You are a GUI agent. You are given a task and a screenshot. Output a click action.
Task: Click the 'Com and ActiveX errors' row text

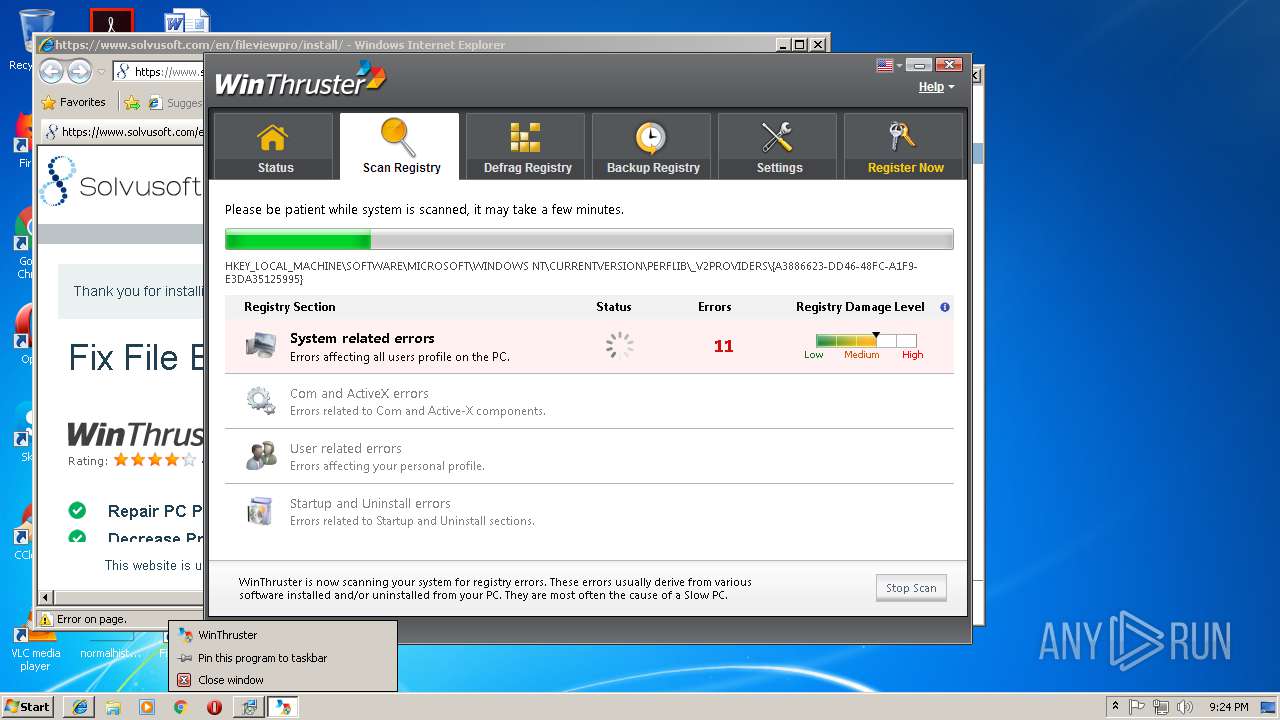coord(359,393)
